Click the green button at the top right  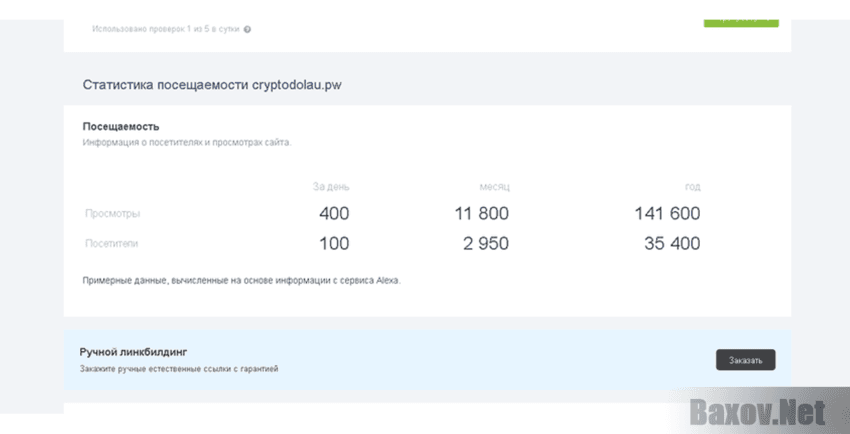(741, 23)
